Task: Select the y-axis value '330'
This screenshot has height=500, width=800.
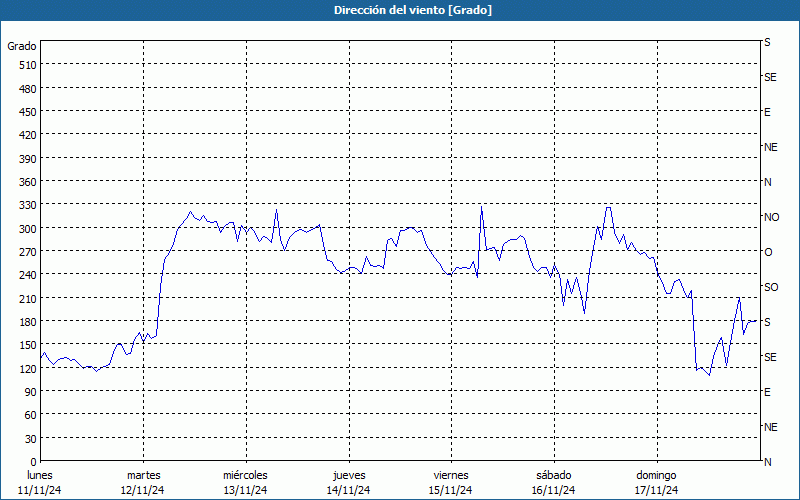Action: click(28, 205)
